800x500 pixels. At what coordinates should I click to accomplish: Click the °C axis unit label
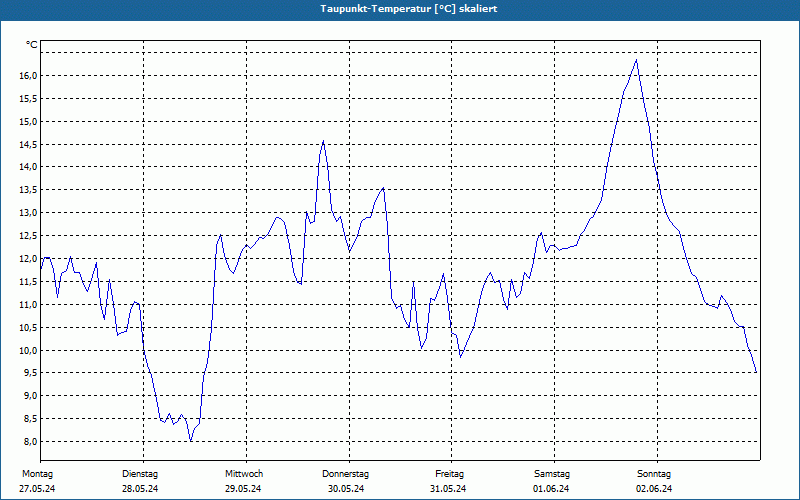pos(32,45)
